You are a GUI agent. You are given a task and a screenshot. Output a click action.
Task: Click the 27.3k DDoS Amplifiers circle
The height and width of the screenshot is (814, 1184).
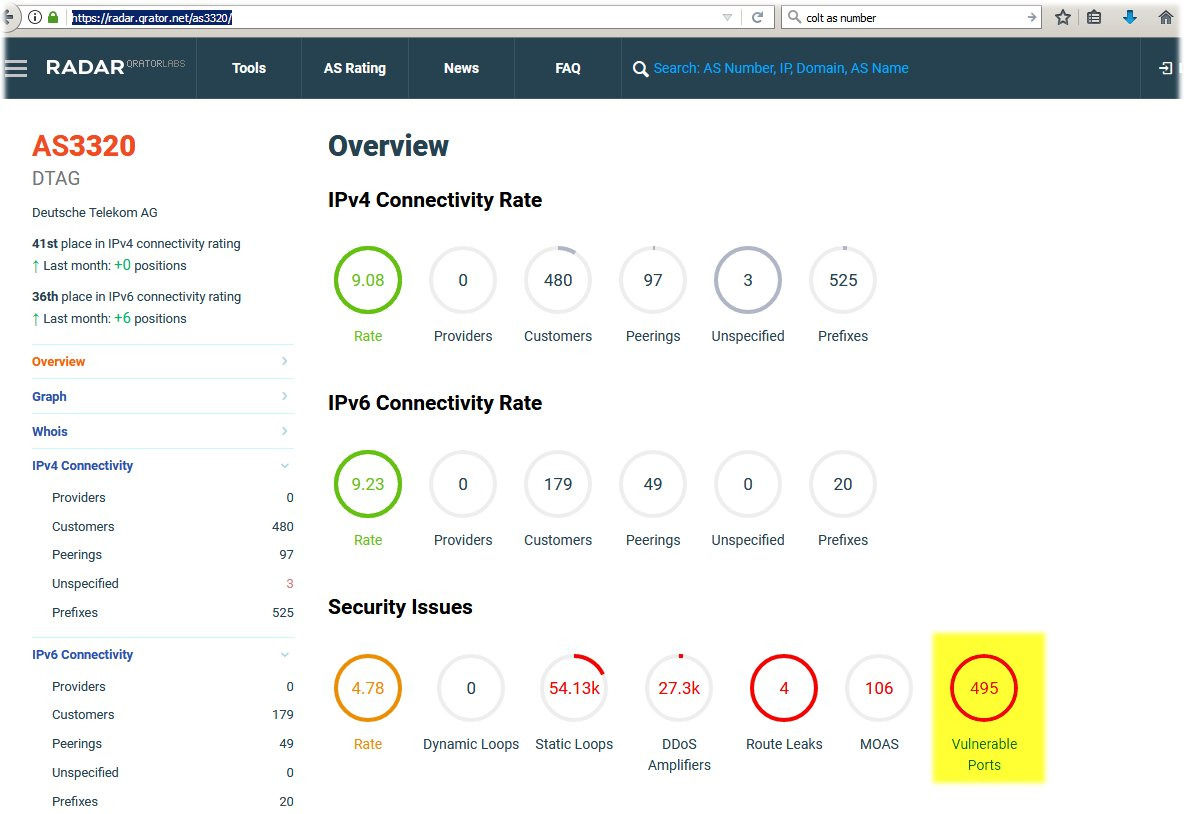point(679,688)
